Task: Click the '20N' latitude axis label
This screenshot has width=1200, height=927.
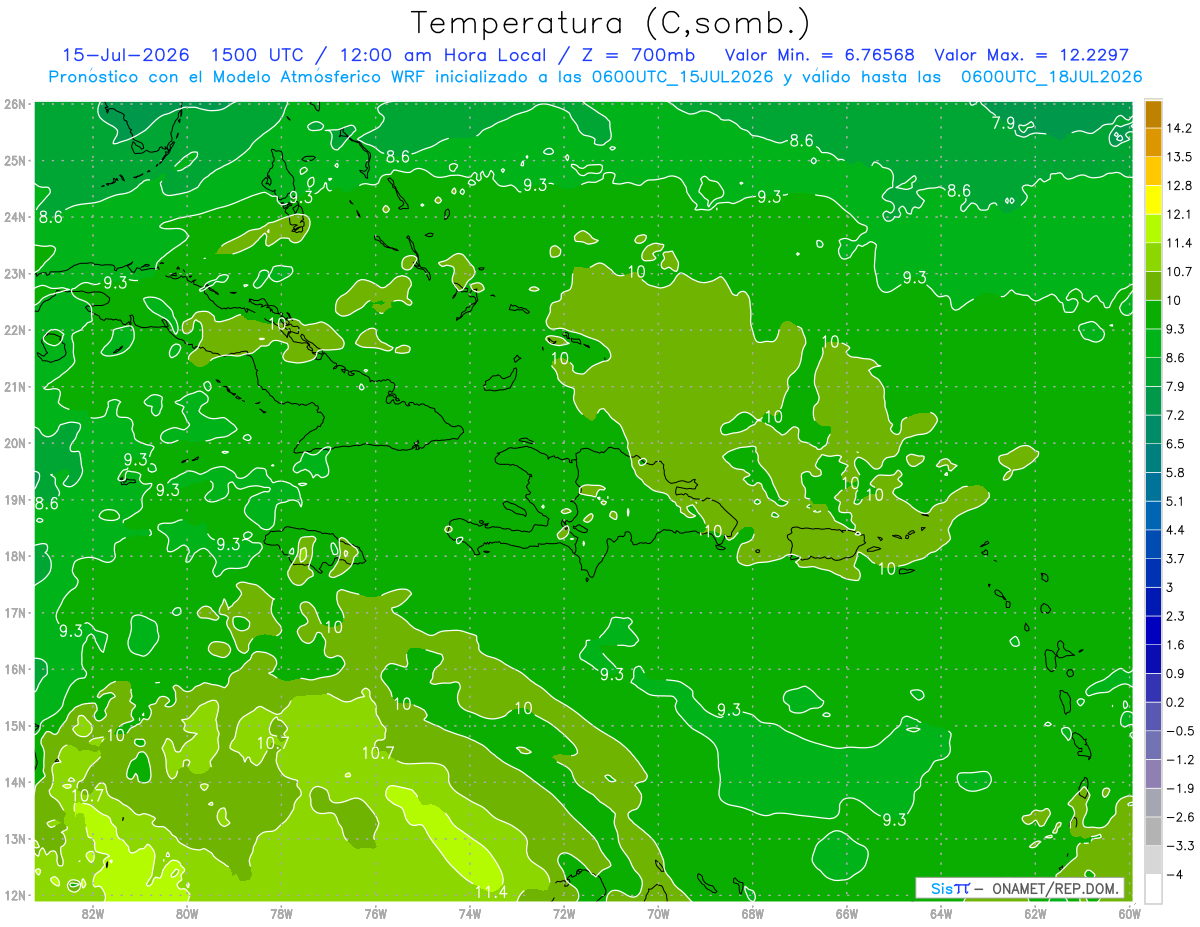Action: coord(14,443)
